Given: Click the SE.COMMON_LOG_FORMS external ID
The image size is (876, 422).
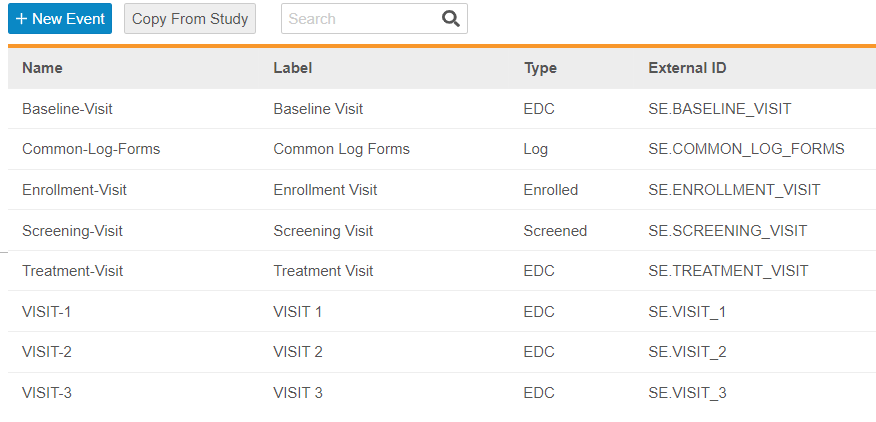Looking at the screenshot, I should [746, 149].
